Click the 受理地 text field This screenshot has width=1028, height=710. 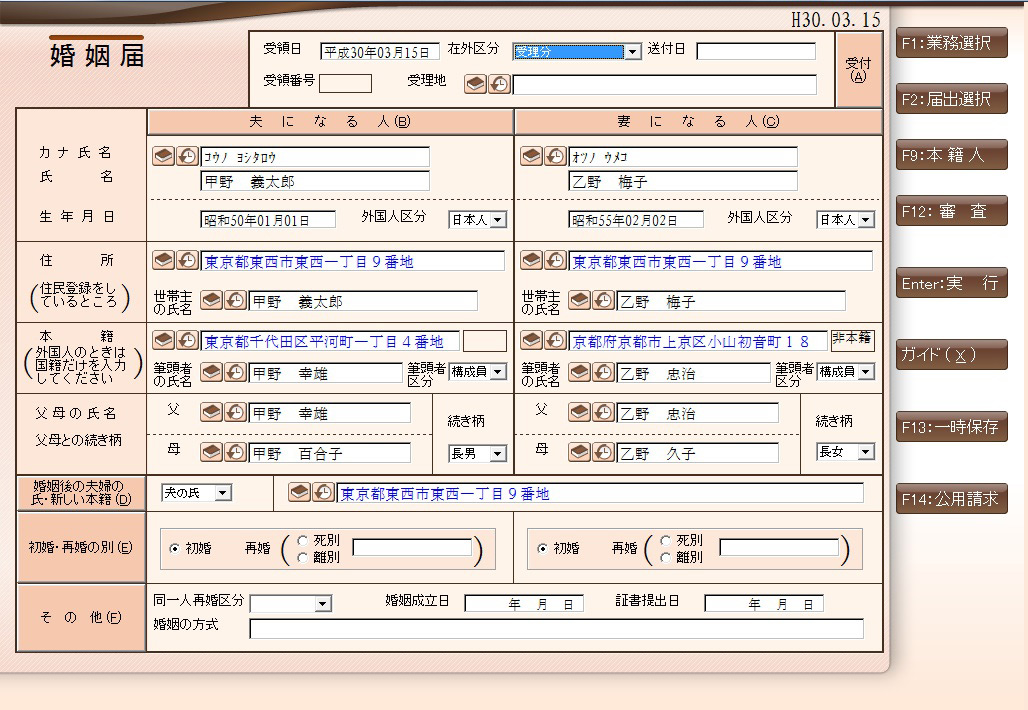pyautogui.click(x=665, y=85)
